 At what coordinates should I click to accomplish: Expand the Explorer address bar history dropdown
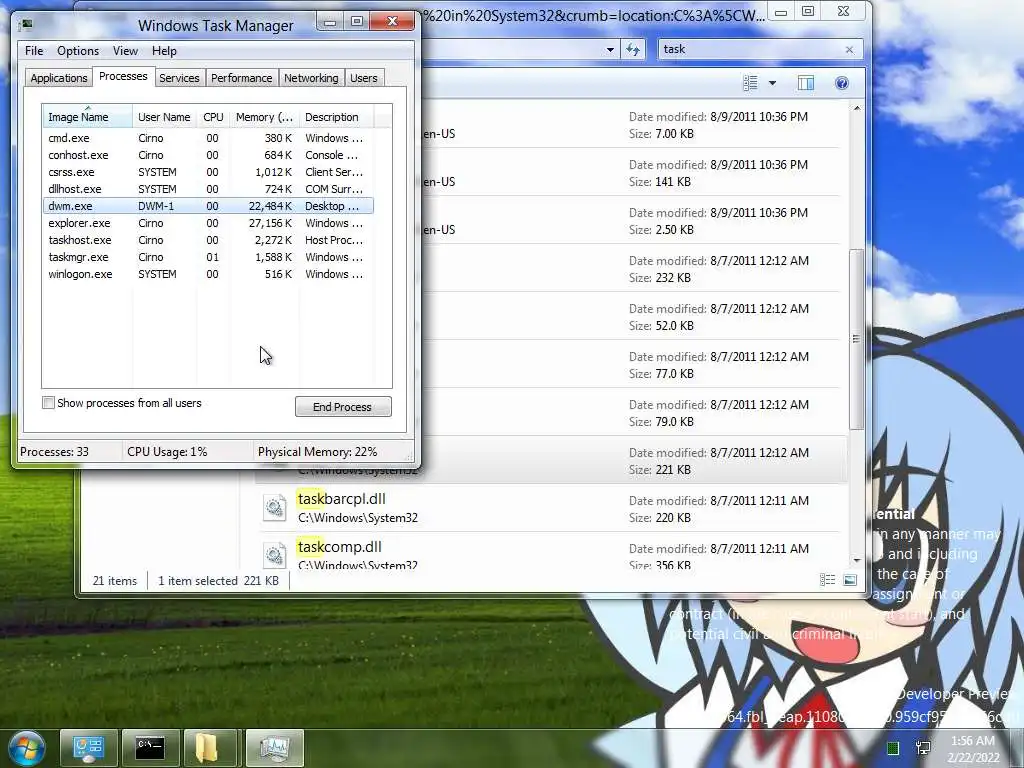610,50
